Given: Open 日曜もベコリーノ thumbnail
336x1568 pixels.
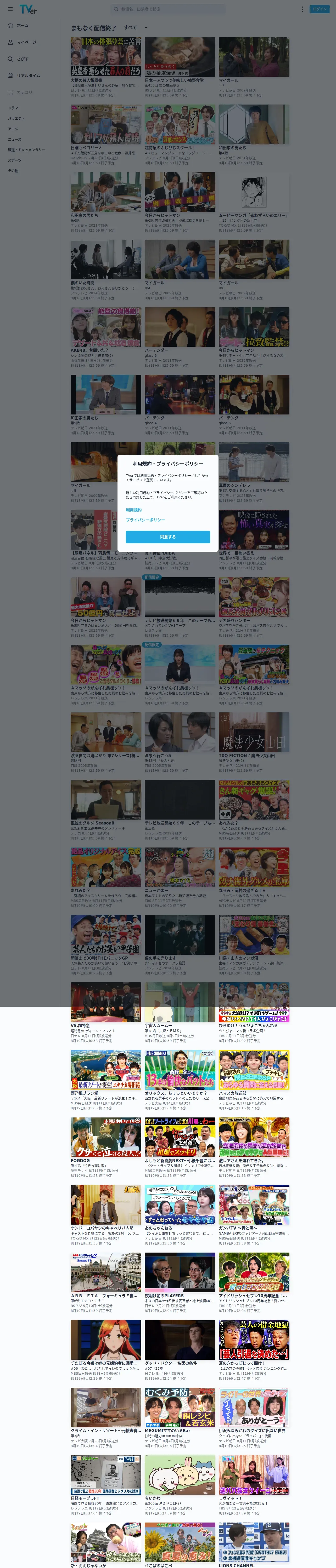Looking at the screenshot, I should pyautogui.click(x=105, y=124).
